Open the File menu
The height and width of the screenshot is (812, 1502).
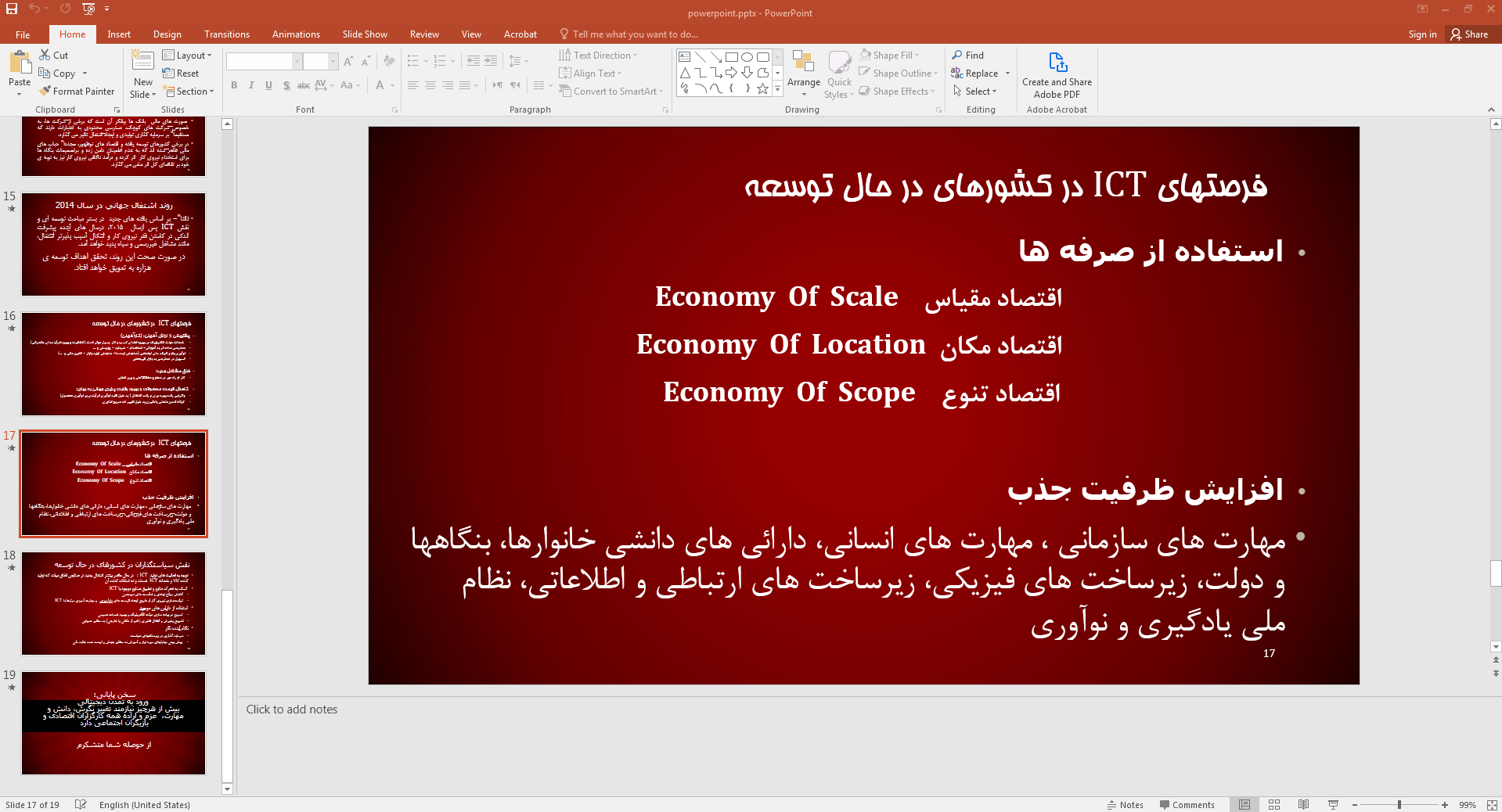pos(23,34)
